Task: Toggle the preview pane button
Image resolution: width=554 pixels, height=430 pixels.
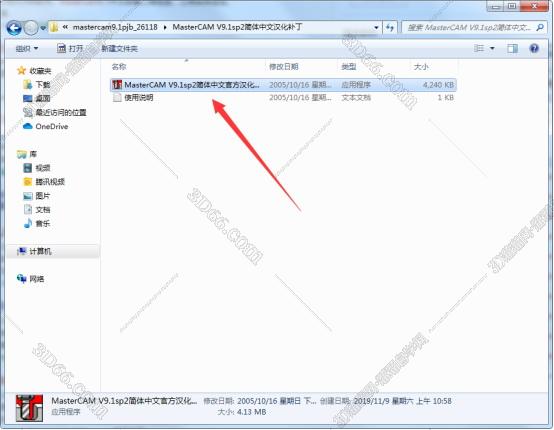Action: pyautogui.click(x=512, y=48)
